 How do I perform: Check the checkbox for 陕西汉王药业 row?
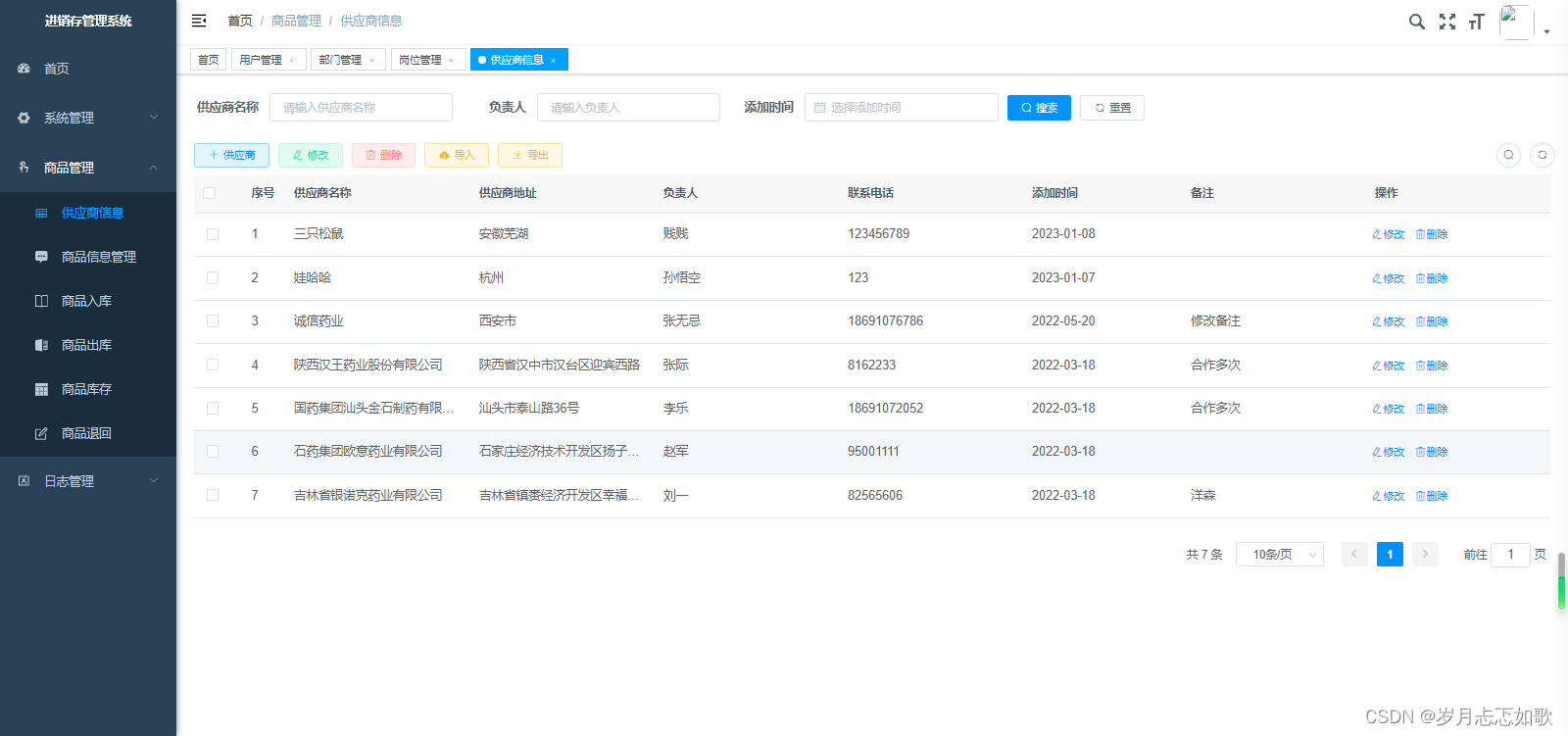pos(213,365)
